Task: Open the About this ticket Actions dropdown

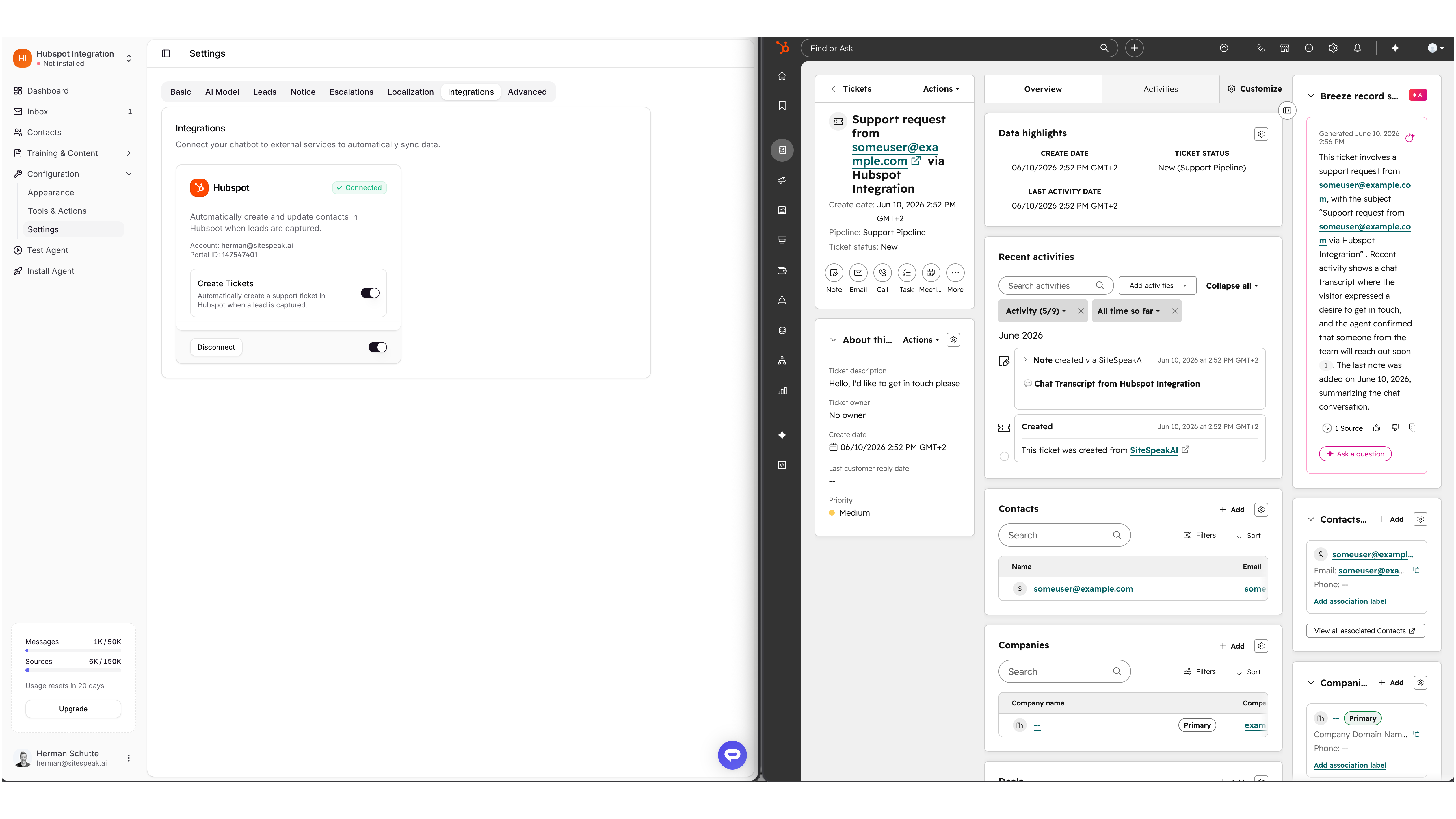Action: coord(921,340)
